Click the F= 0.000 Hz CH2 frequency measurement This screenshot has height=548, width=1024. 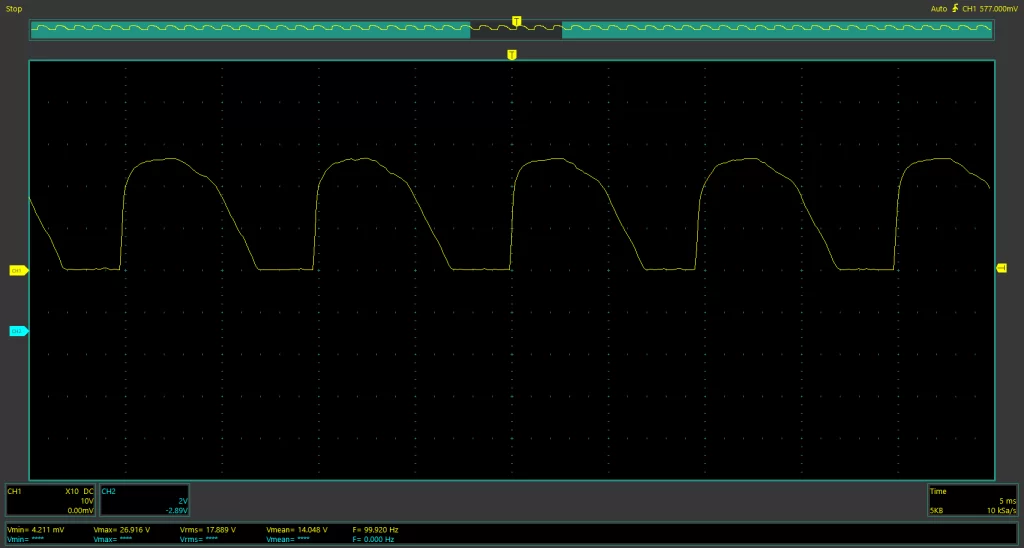(x=373, y=540)
